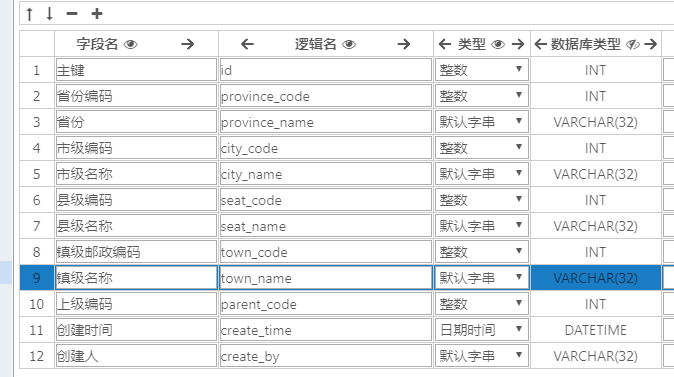
Task: Edit the 市级名称 field name input
Action: pyautogui.click(x=136, y=174)
